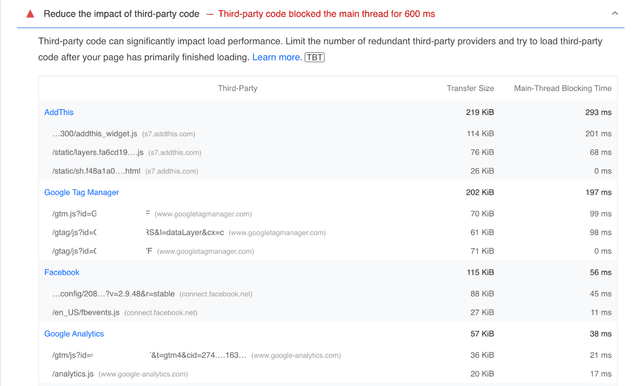
Task: Click the Main-Thread Blocking Time column header
Action: point(562,88)
